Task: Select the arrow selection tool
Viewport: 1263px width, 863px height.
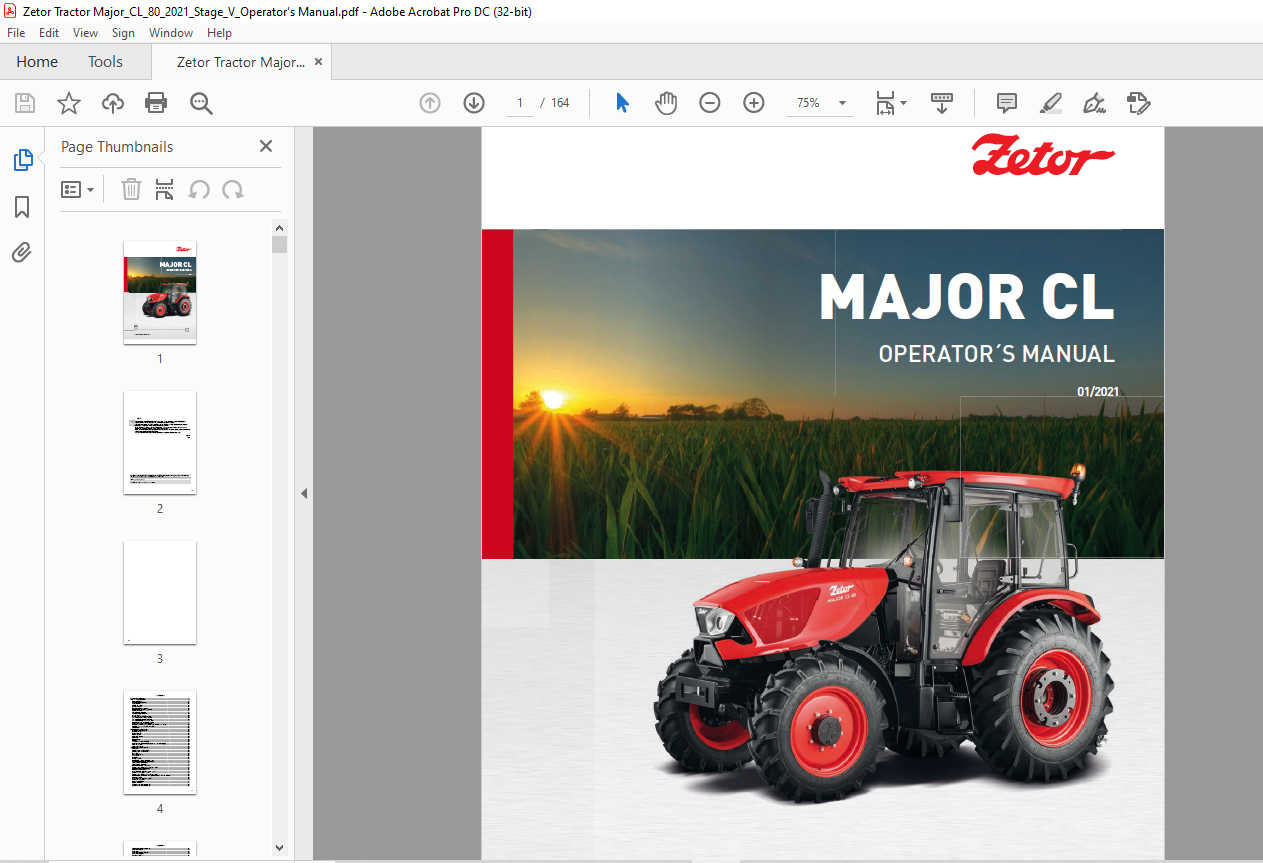Action: [622, 103]
